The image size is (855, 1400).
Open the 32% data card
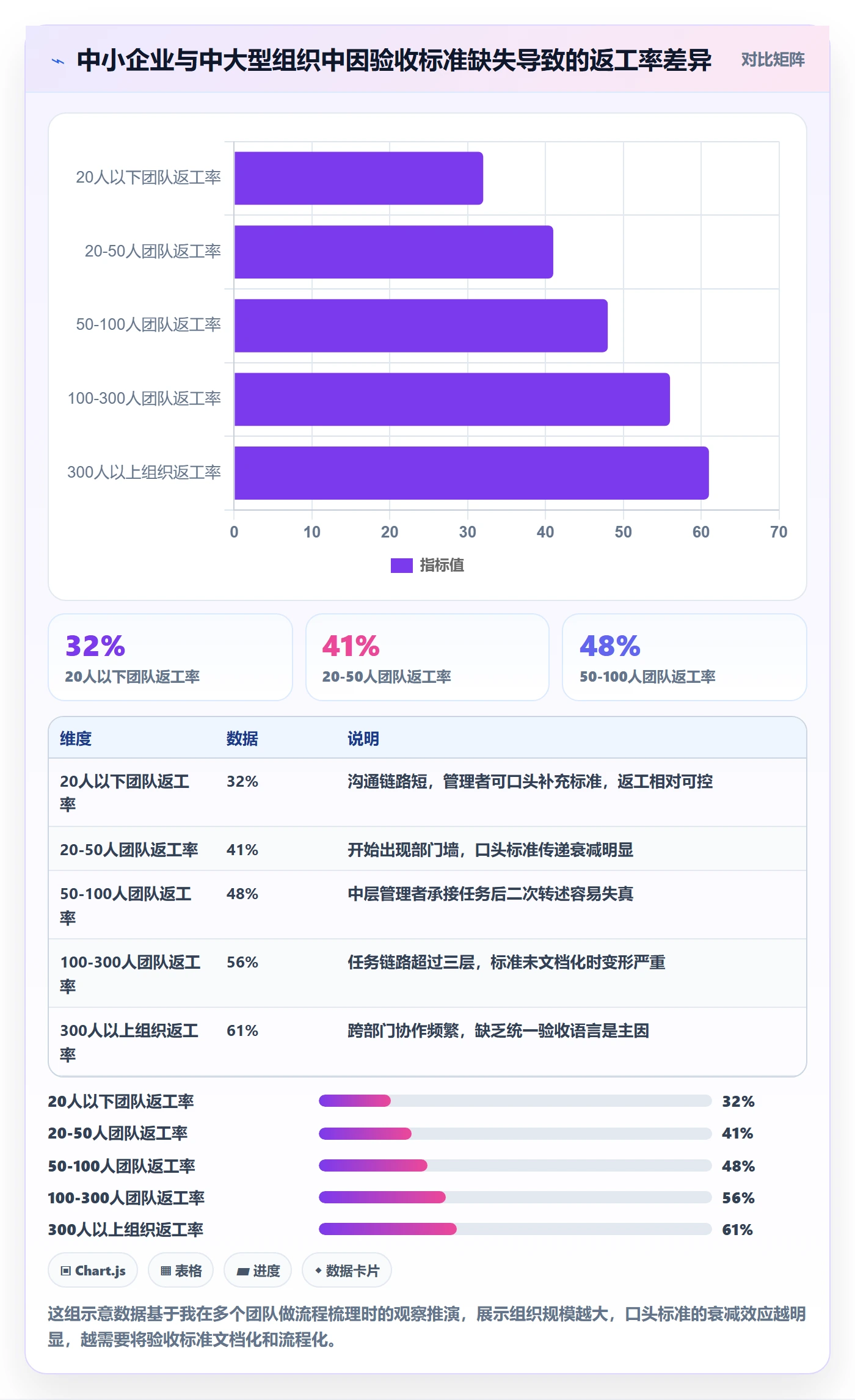click(170, 657)
